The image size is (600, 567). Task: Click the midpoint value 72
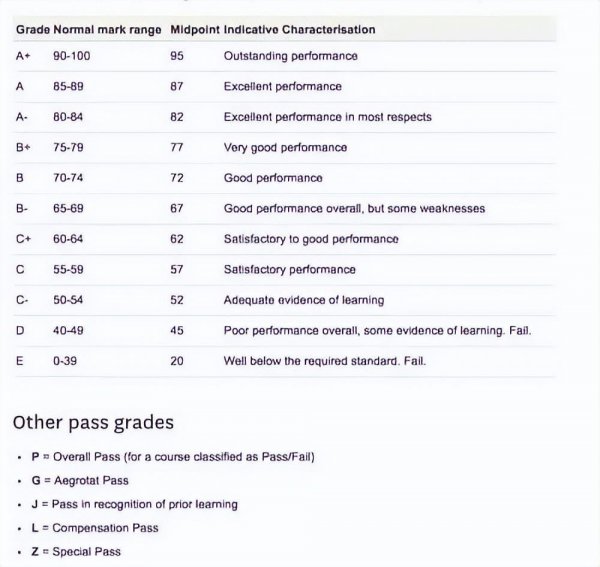tap(177, 178)
